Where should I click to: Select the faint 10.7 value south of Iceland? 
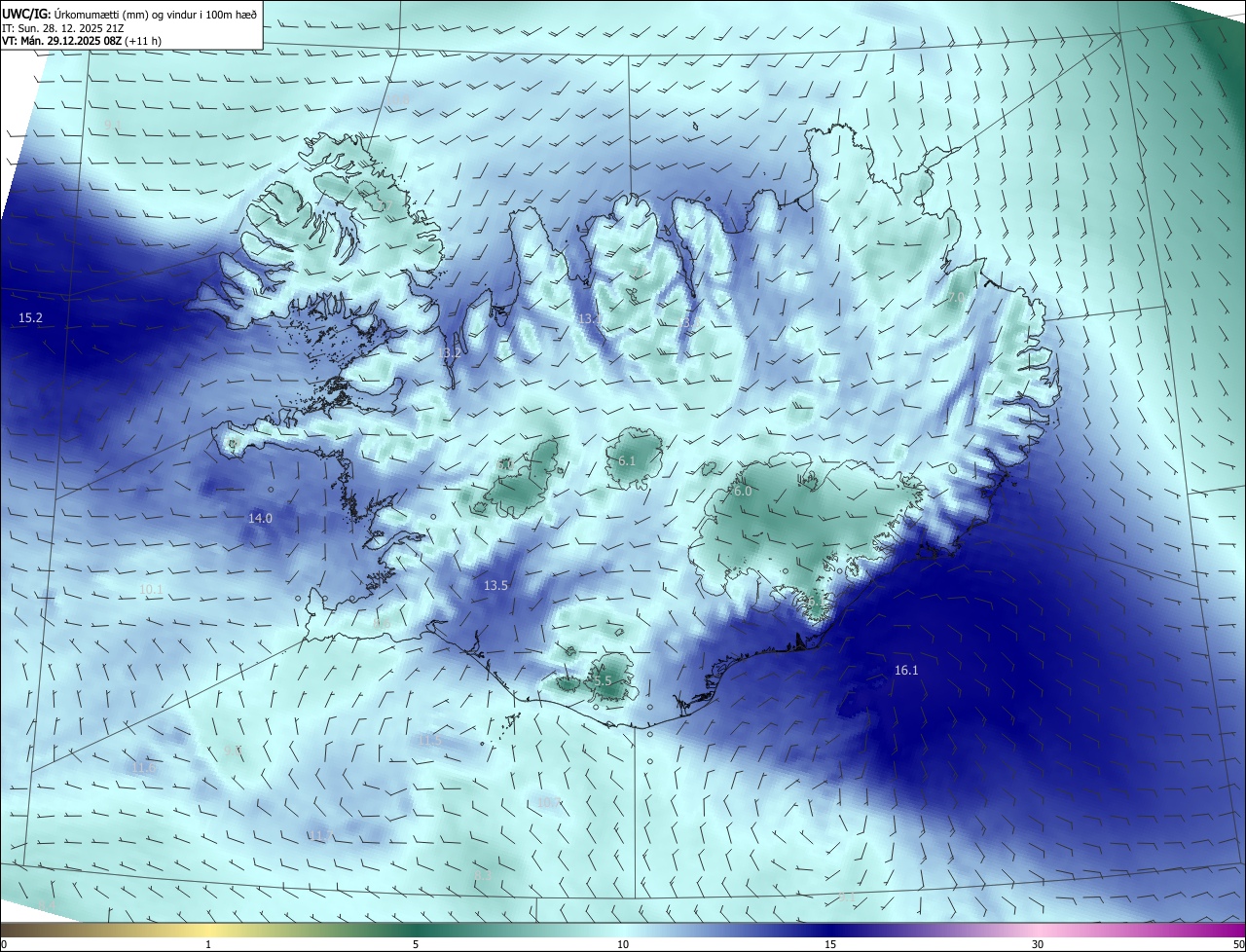pyautogui.click(x=549, y=803)
